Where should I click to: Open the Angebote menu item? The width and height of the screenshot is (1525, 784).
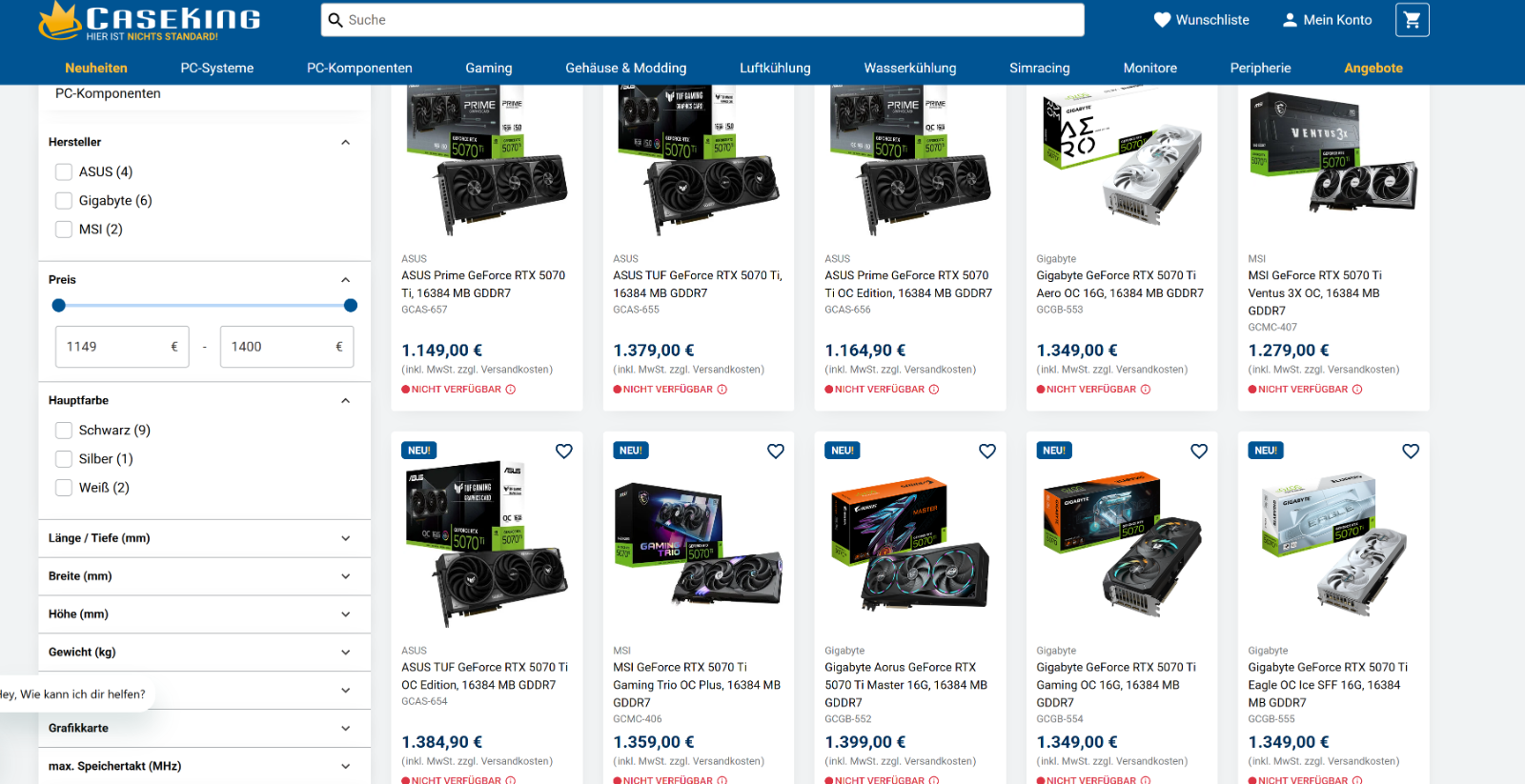[x=1373, y=68]
